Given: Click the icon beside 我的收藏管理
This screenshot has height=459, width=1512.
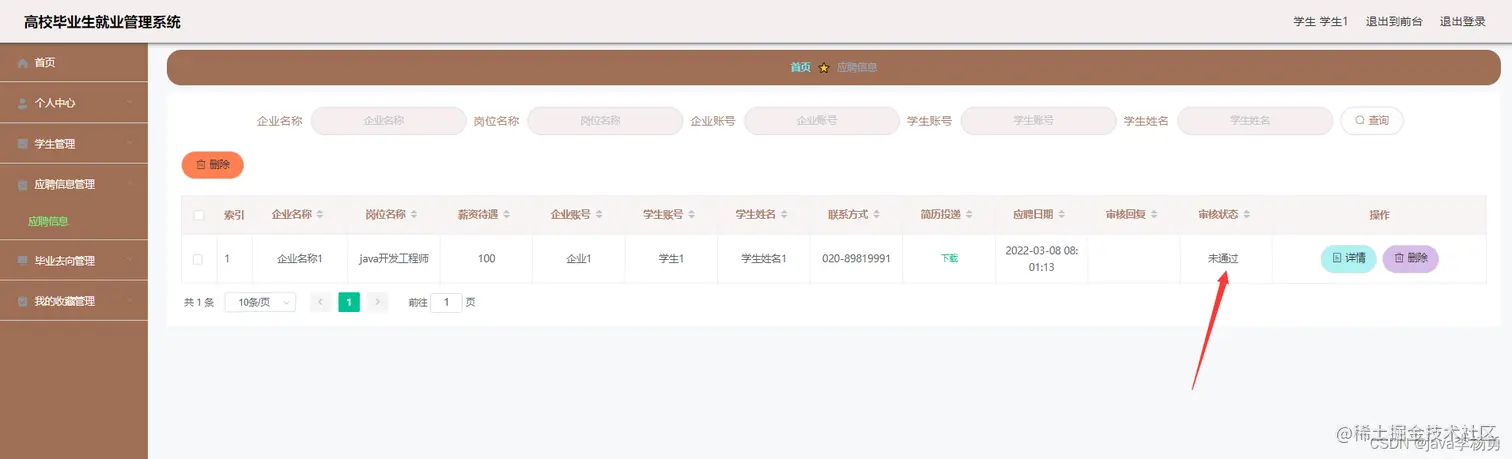Looking at the screenshot, I should 23,301.
